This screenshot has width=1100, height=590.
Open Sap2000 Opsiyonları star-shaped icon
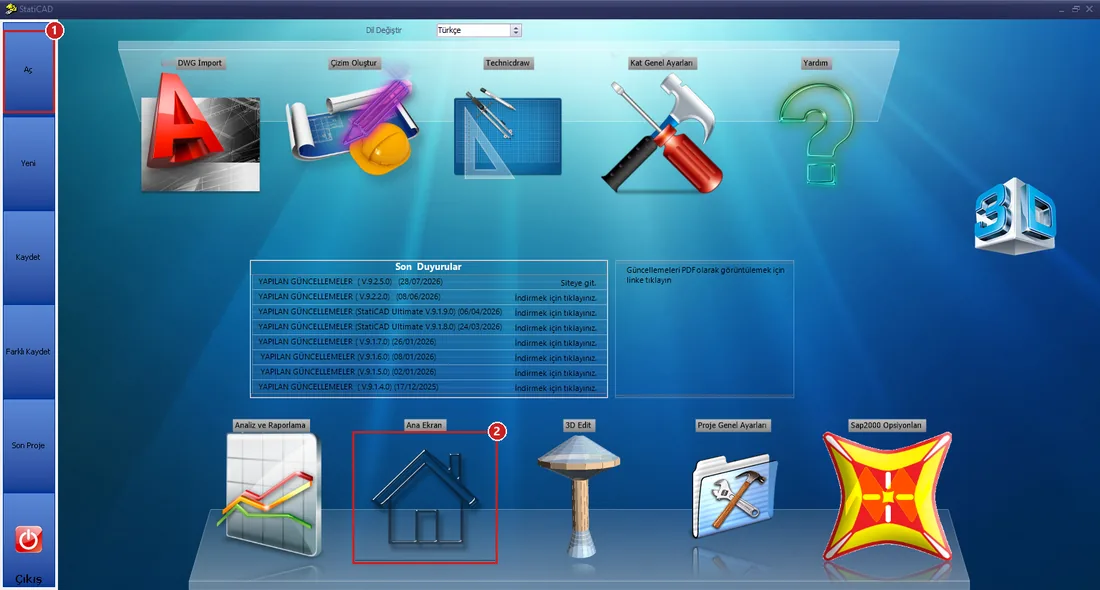(x=887, y=497)
